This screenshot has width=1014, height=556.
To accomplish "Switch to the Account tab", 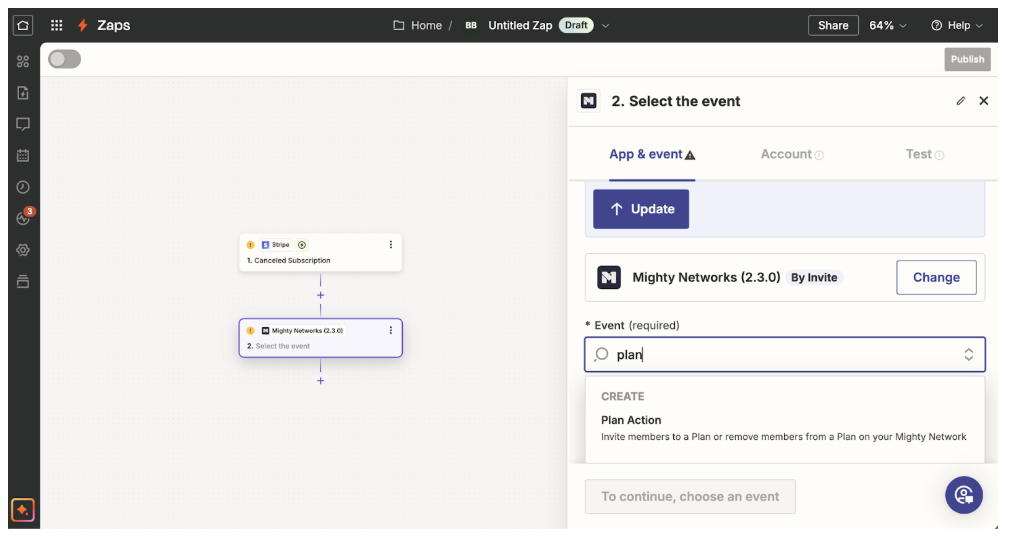I will click(x=792, y=155).
